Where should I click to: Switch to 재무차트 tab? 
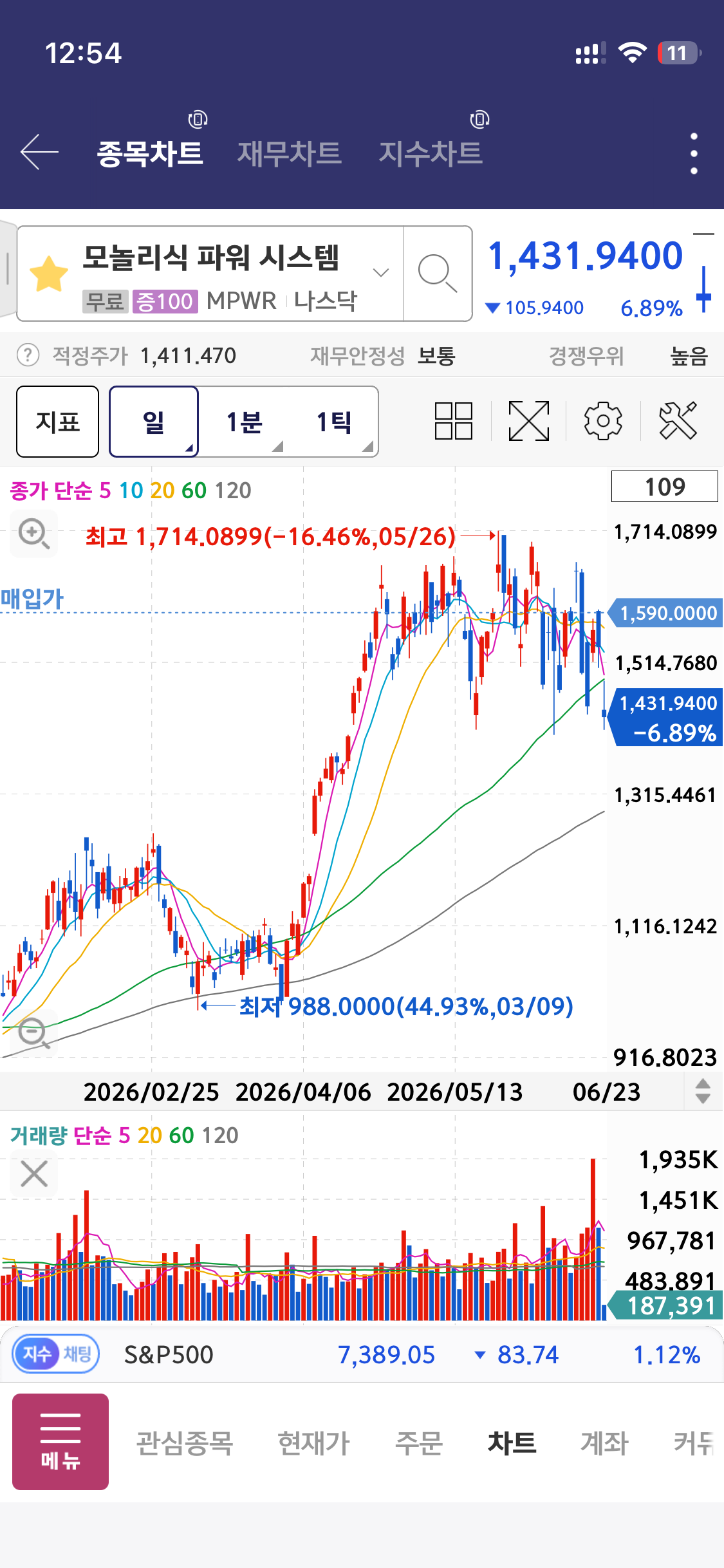tap(290, 153)
